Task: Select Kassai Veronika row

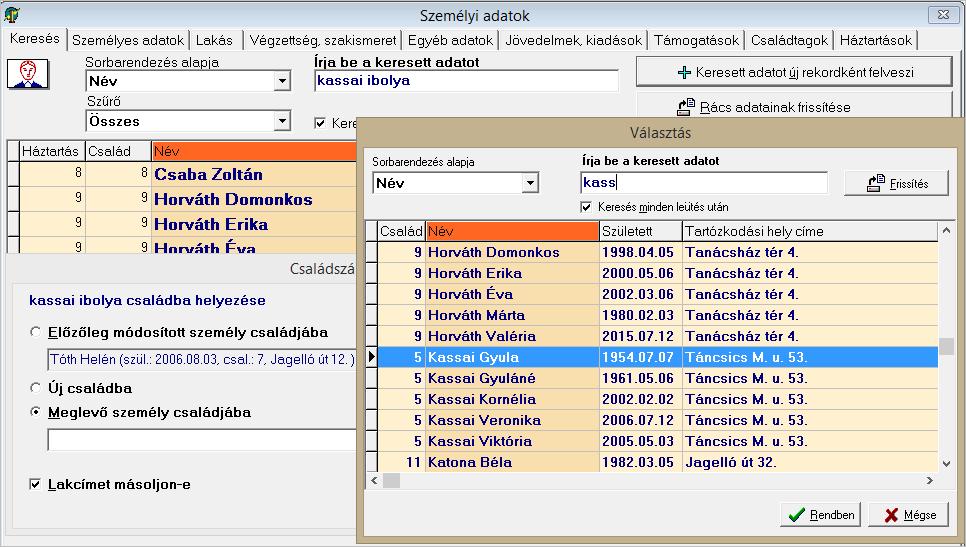Action: click(x=657, y=420)
